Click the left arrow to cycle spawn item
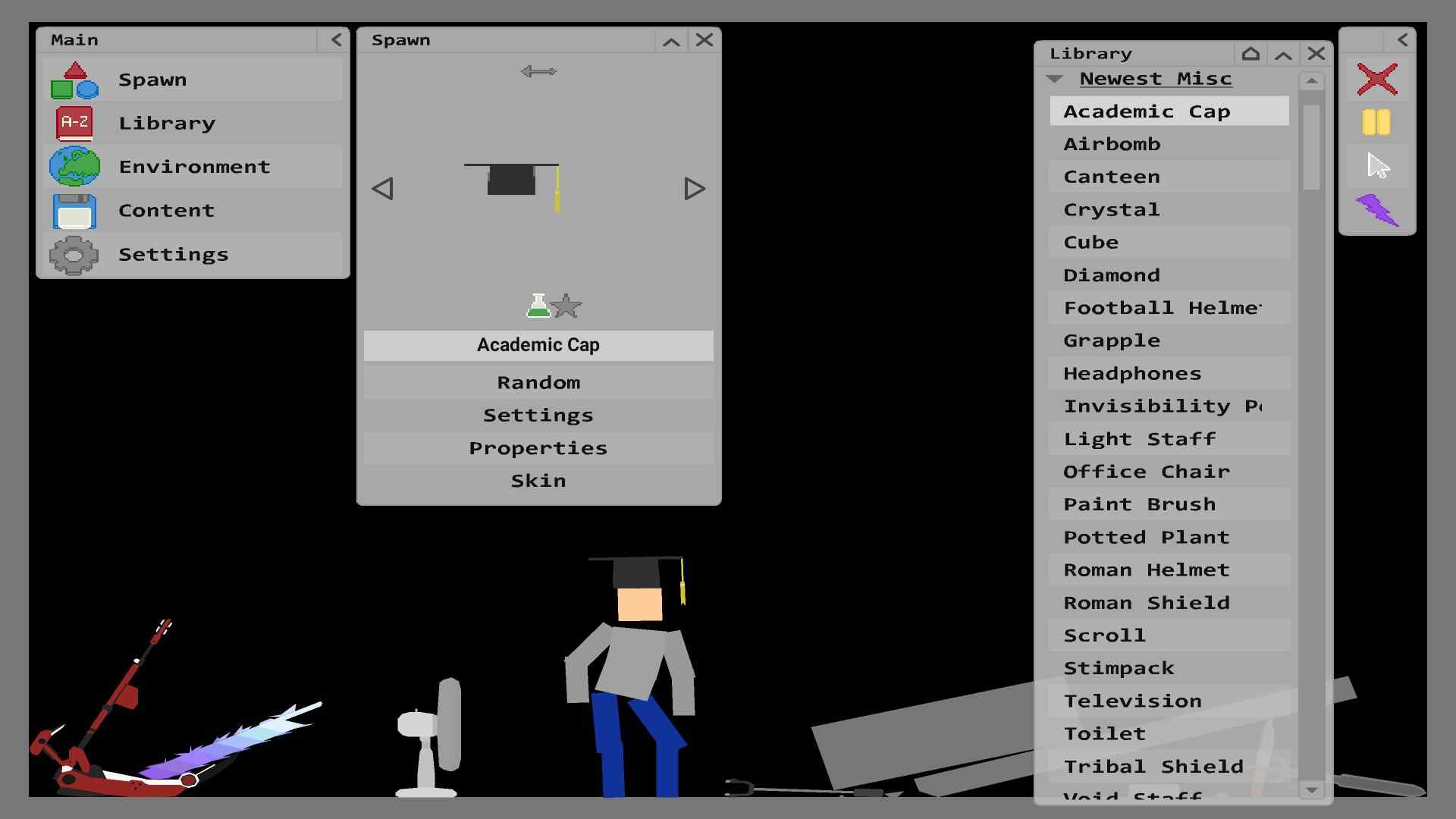1456x819 pixels. [382, 189]
